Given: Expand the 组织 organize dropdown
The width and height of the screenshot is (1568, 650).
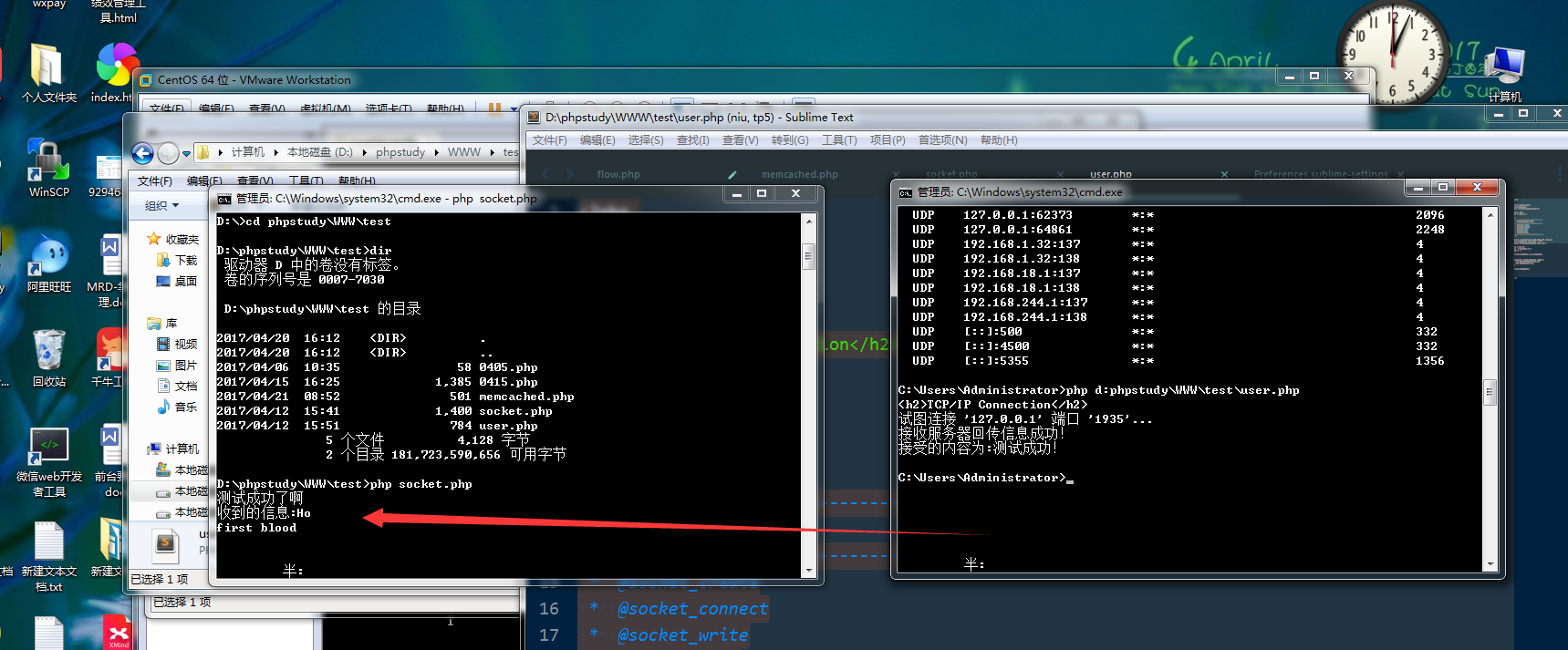Looking at the screenshot, I should point(162,206).
